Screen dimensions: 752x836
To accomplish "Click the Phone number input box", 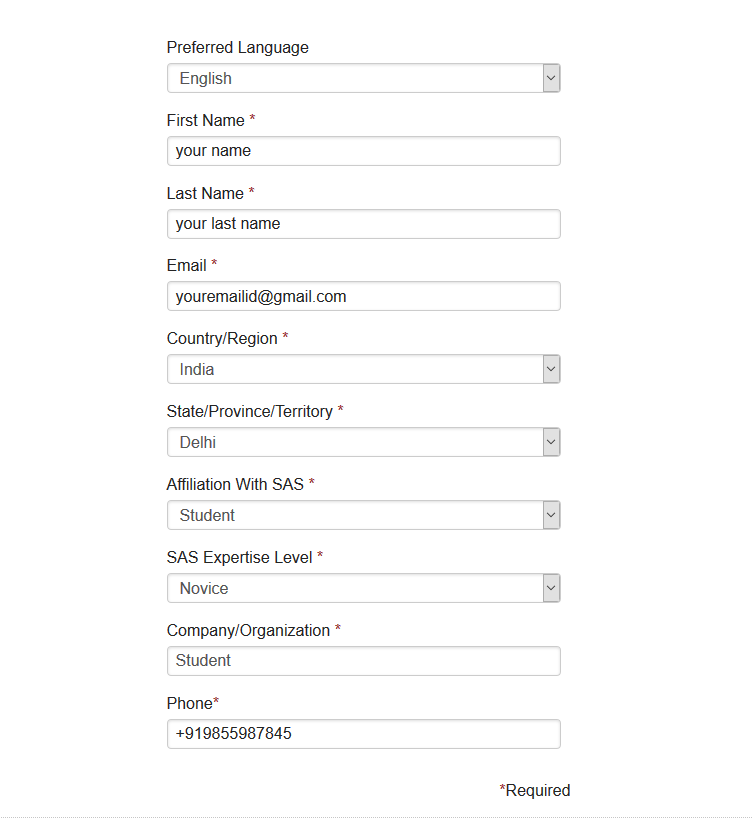I will click(x=363, y=734).
